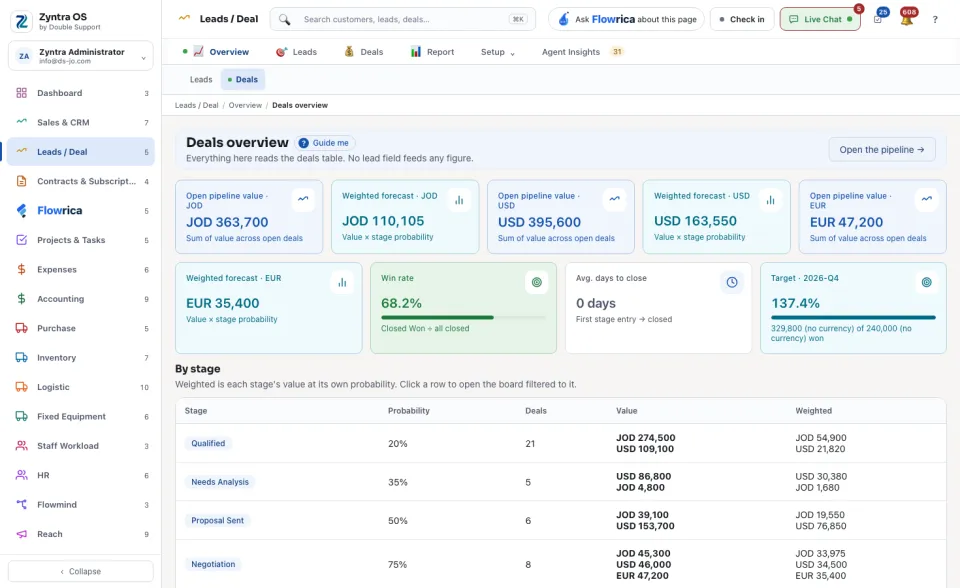This screenshot has width=960, height=588.
Task: Click the Zyntra OS logo icon
Action: pos(22,21)
